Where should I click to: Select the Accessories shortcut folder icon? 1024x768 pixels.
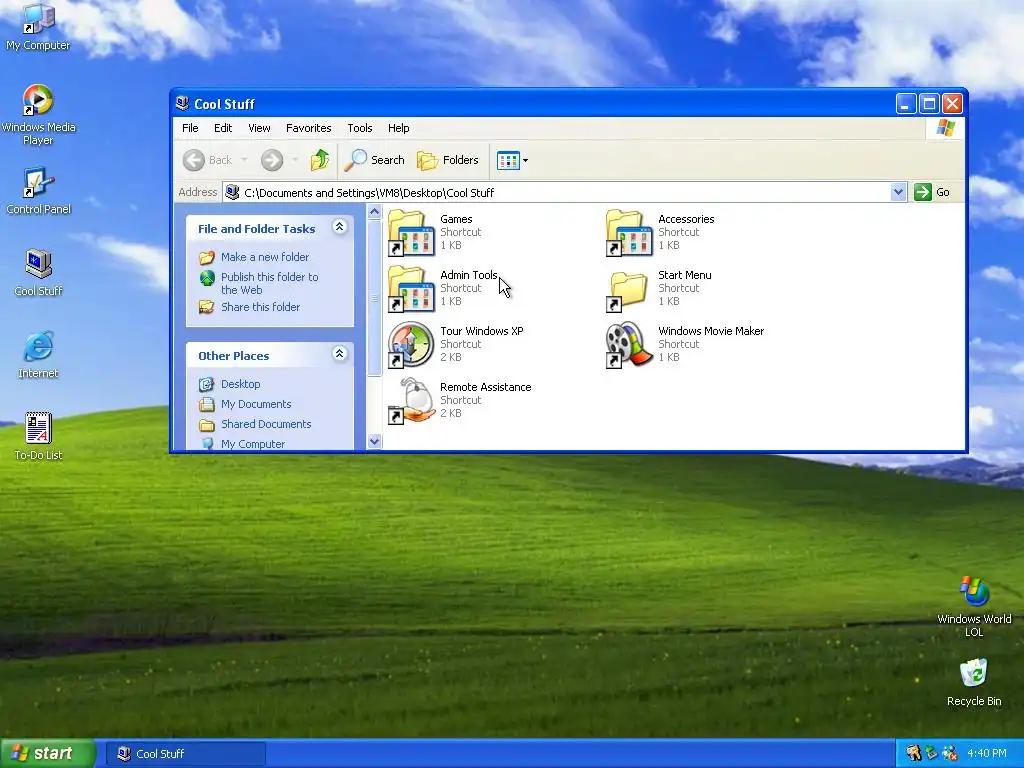[629, 232]
